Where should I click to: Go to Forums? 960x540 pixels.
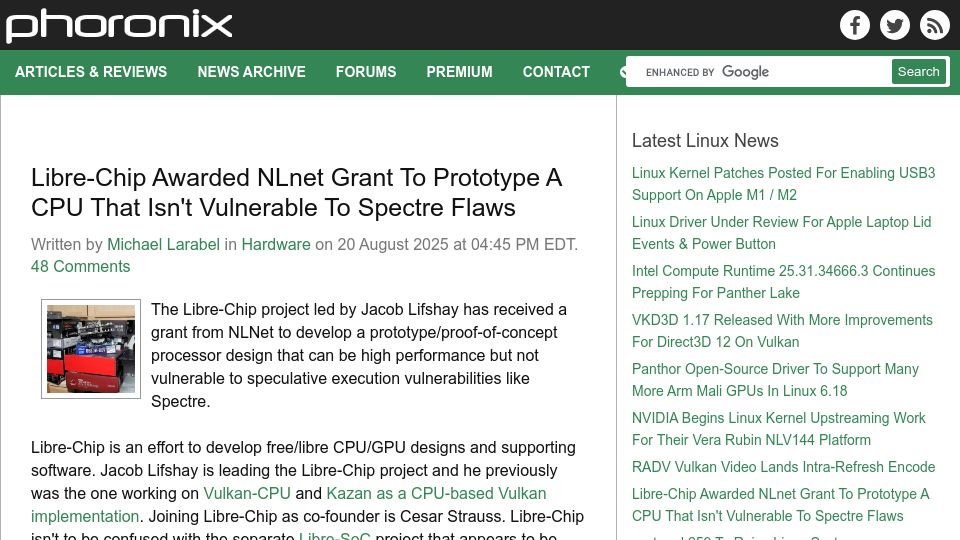[366, 72]
